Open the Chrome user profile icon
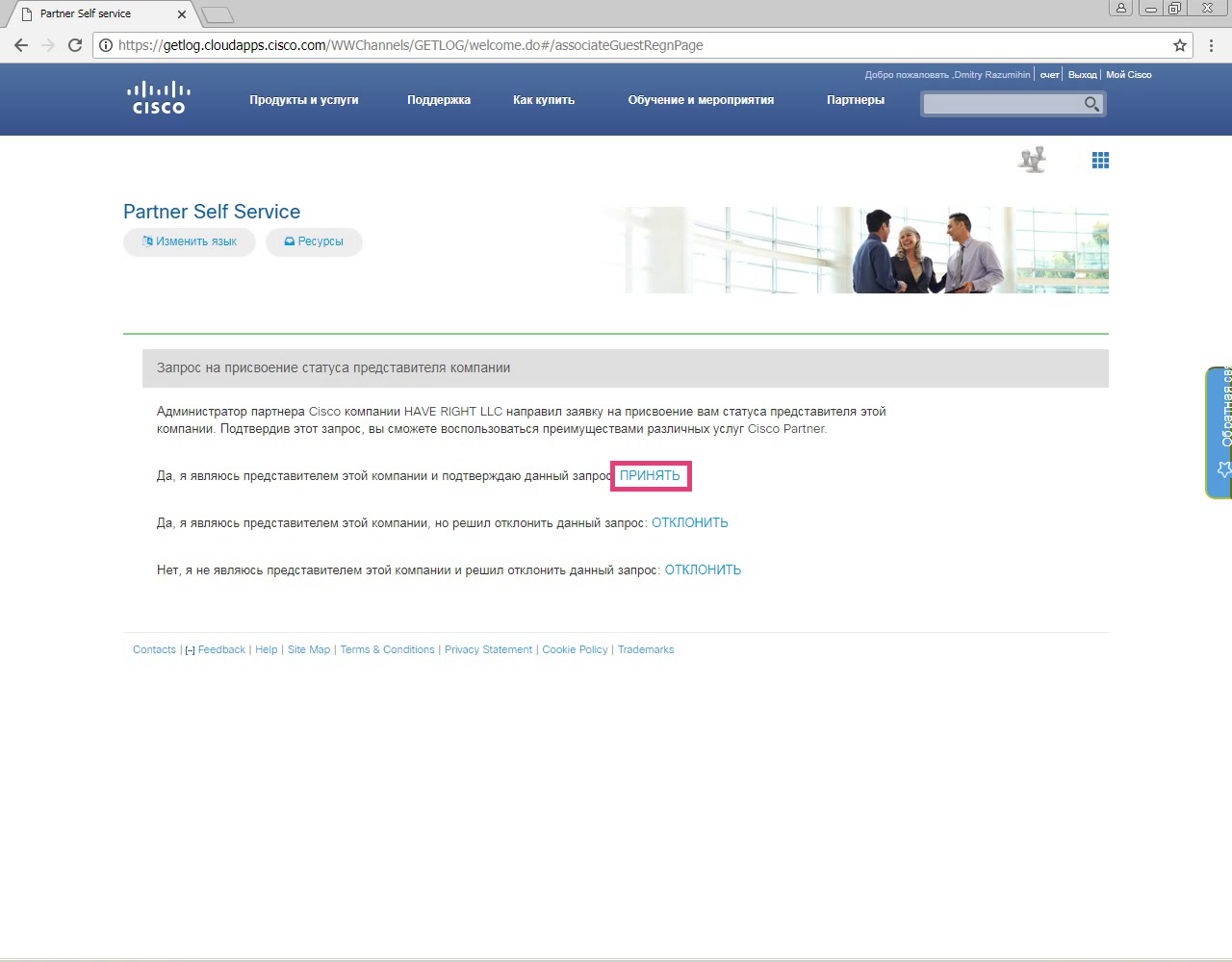1232x962 pixels. [x=1121, y=9]
